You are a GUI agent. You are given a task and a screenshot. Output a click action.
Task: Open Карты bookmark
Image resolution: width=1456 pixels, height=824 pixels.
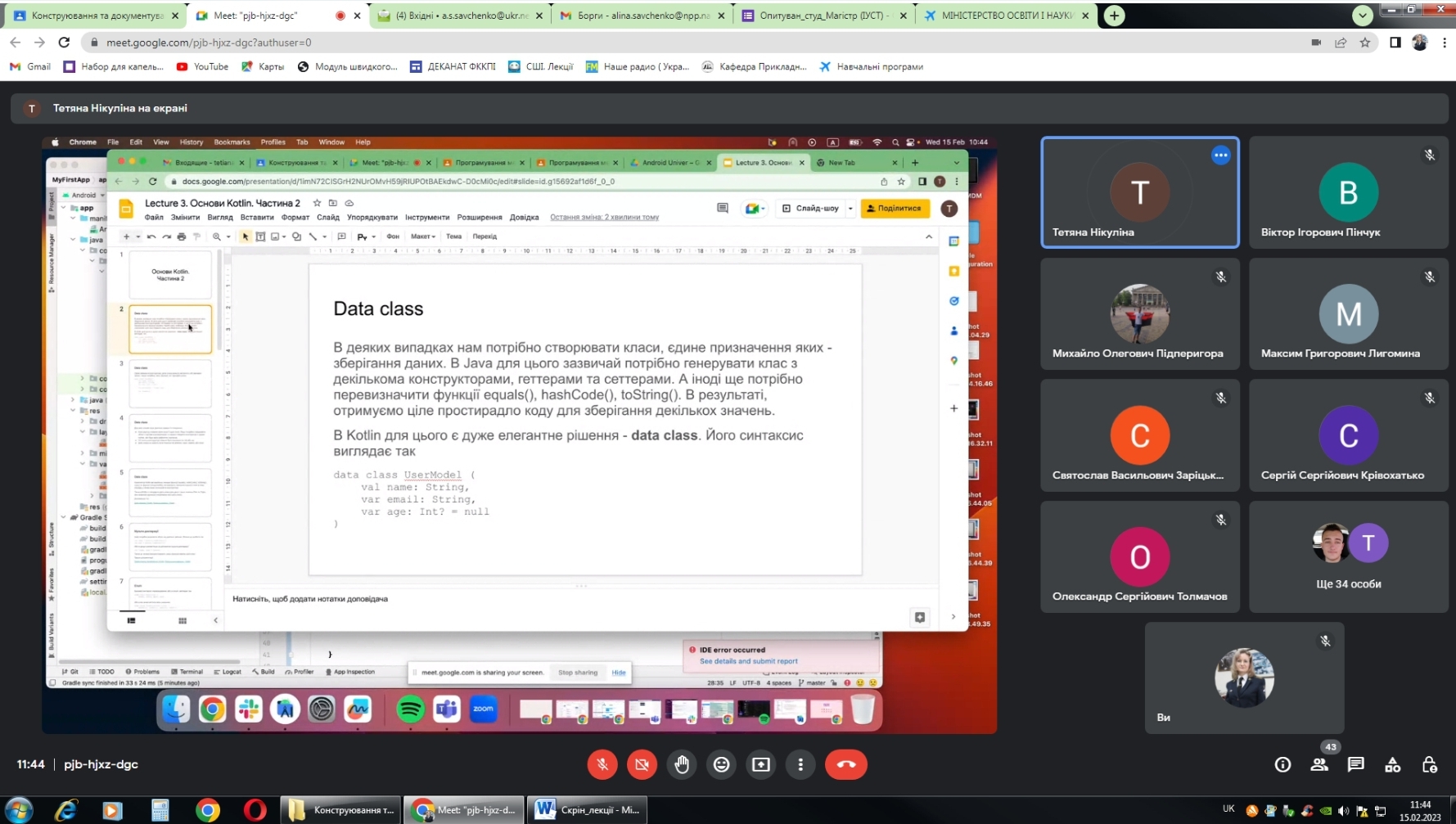pyautogui.click(x=263, y=67)
